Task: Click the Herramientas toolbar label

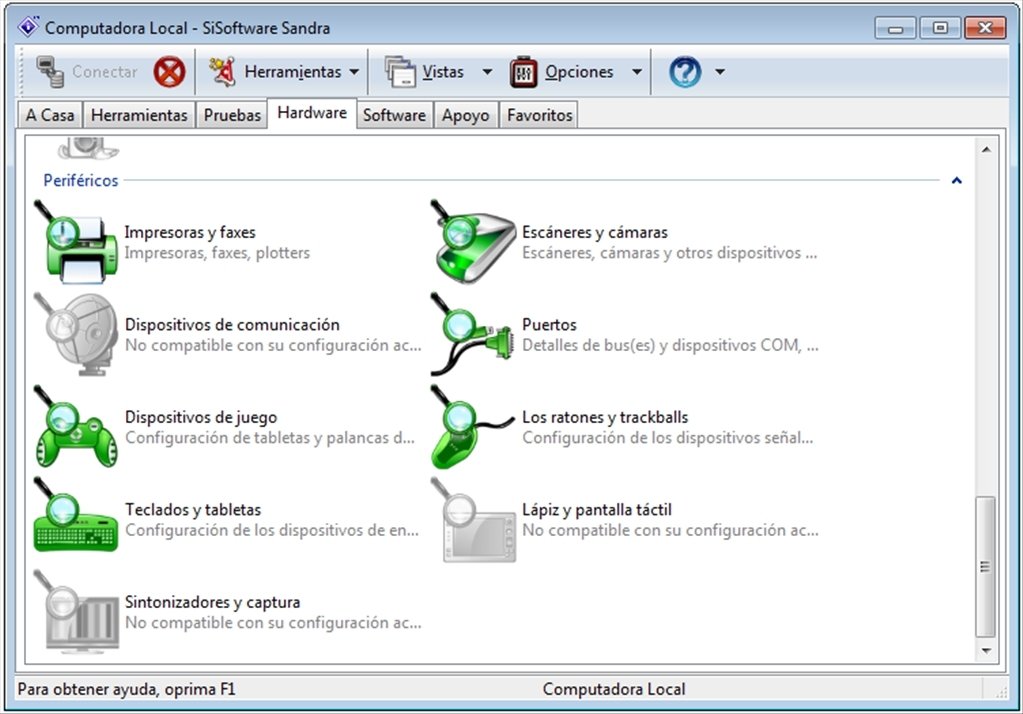Action: tap(293, 72)
